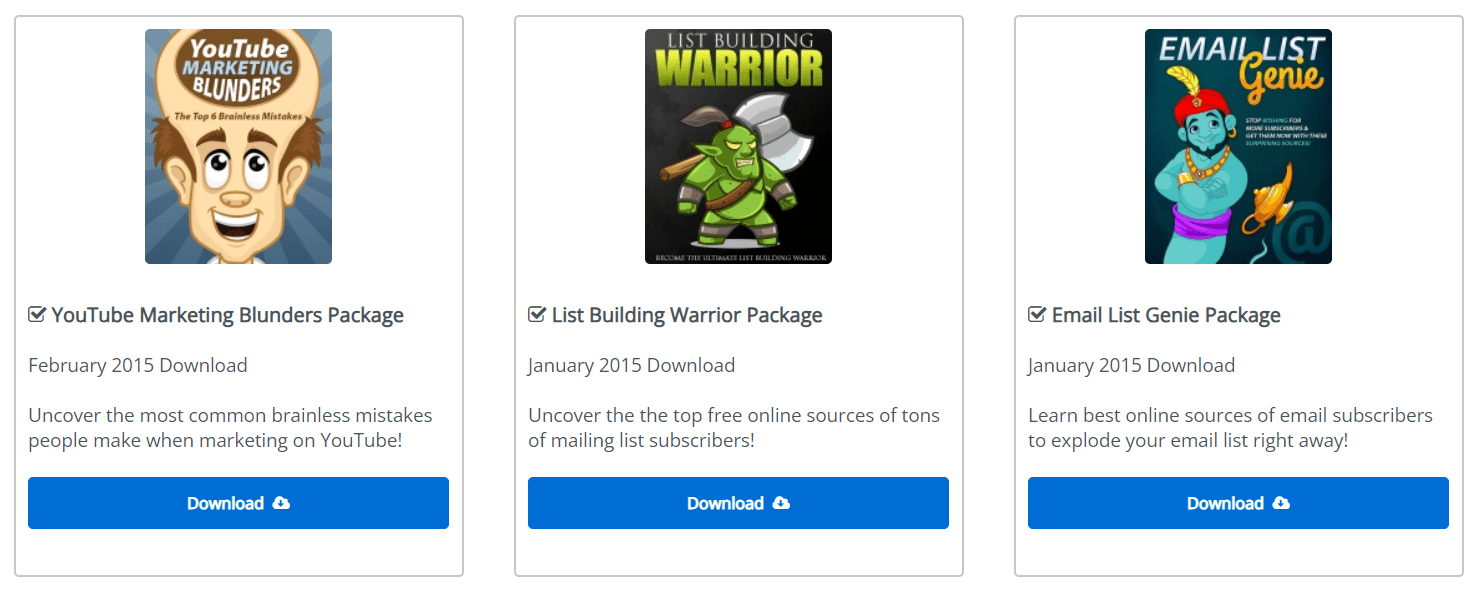Click the List Building Warrior Package title

point(687,315)
